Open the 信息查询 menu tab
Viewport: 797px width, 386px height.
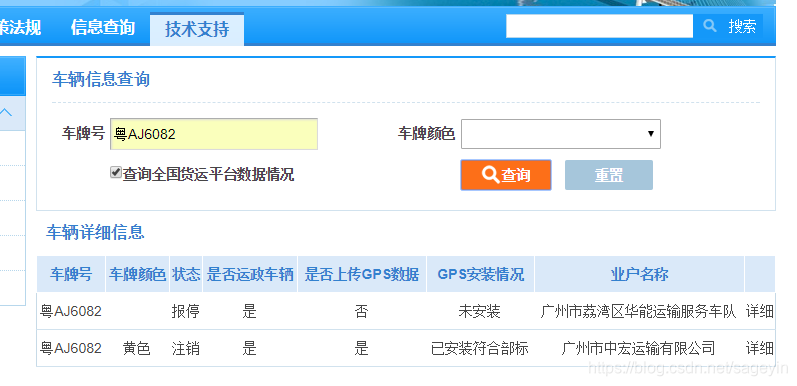103,27
